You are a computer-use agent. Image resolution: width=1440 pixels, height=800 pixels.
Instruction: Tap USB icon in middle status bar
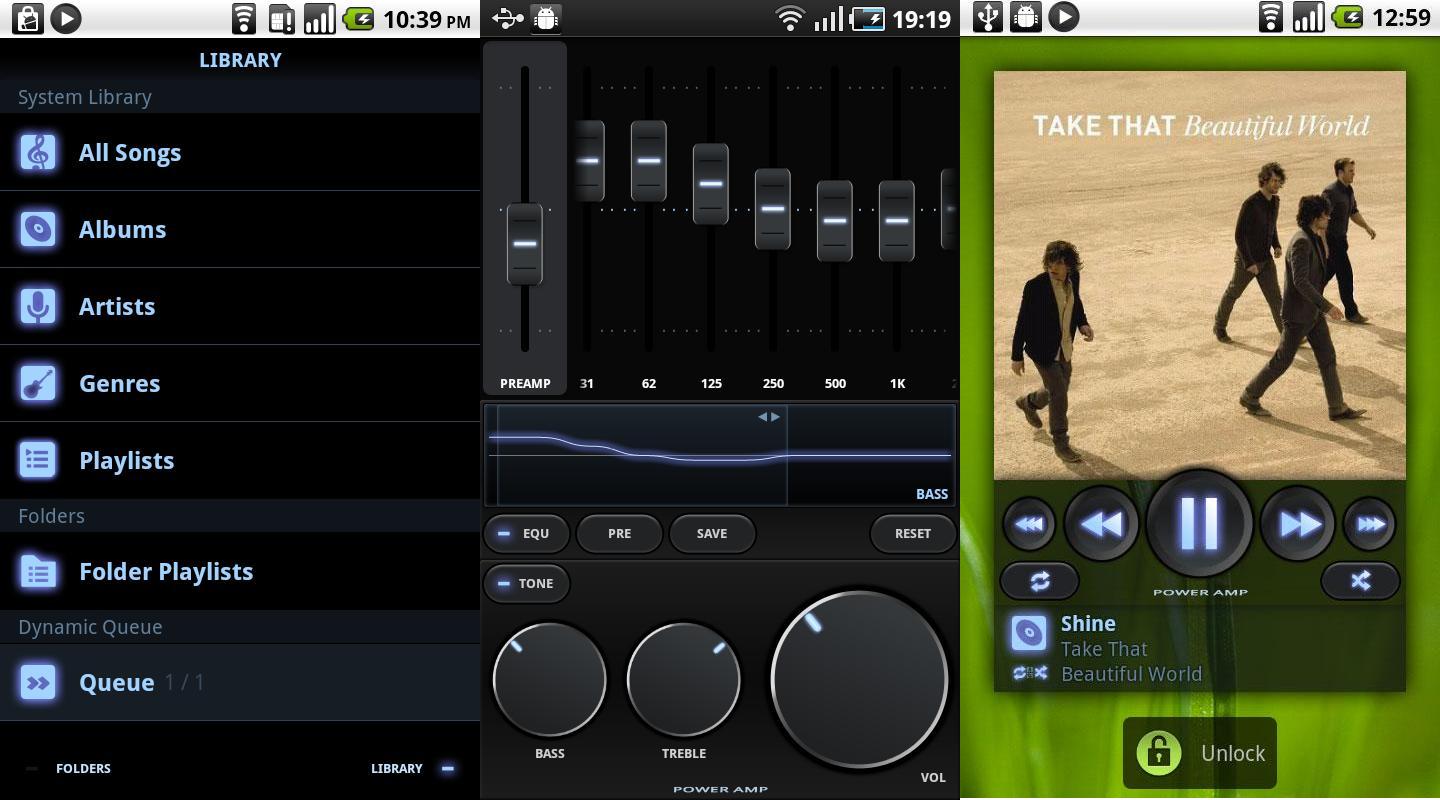point(507,18)
